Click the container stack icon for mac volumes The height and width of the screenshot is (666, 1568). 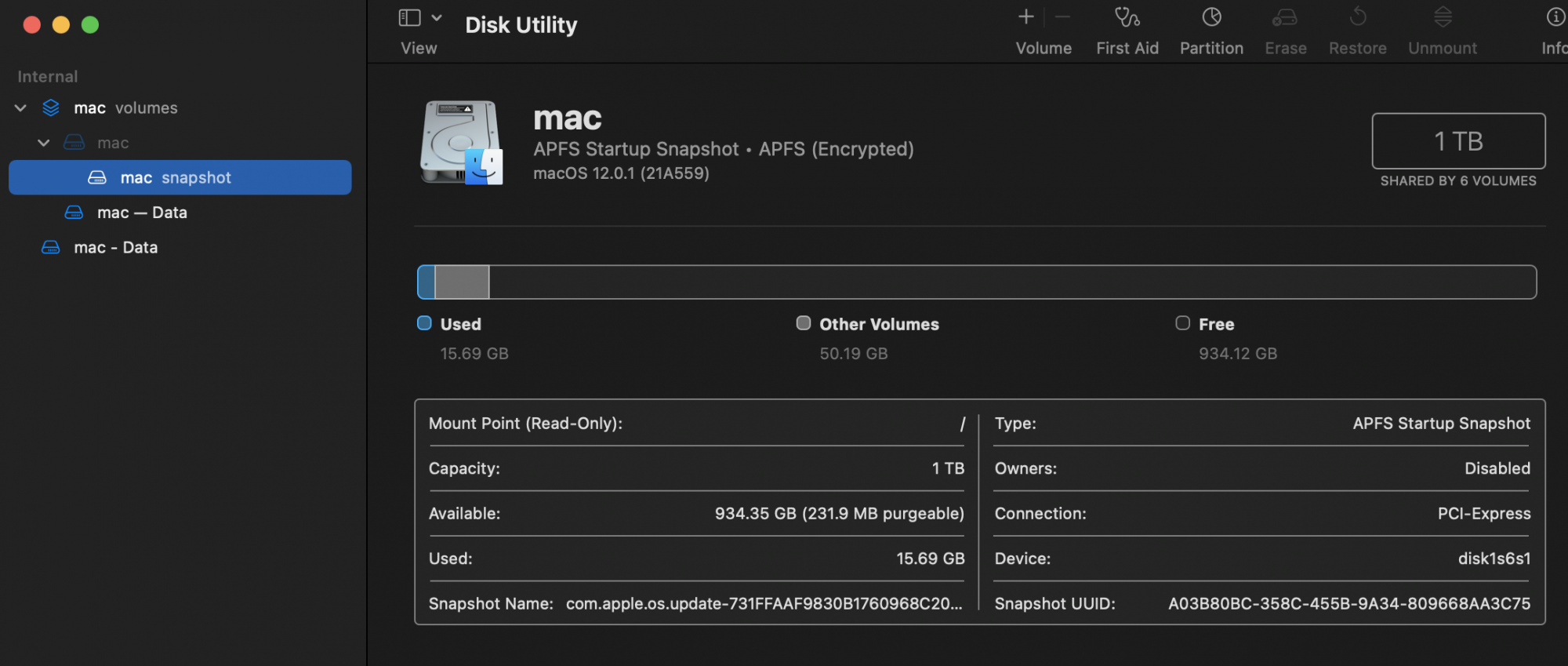tap(51, 108)
